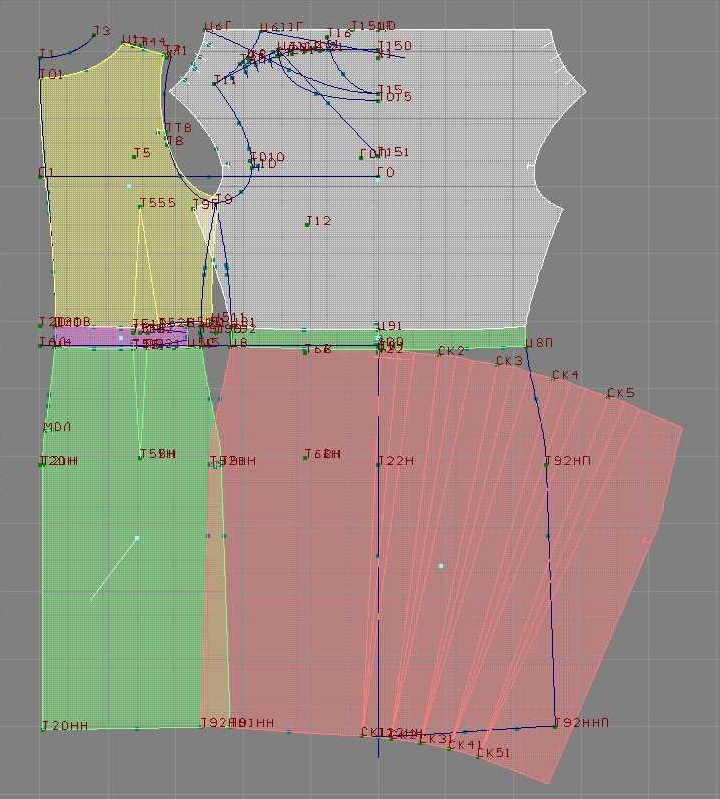Image resolution: width=720 pixels, height=799 pixels.
Task: Select point T92НП on the skirt
Action: coord(546,464)
